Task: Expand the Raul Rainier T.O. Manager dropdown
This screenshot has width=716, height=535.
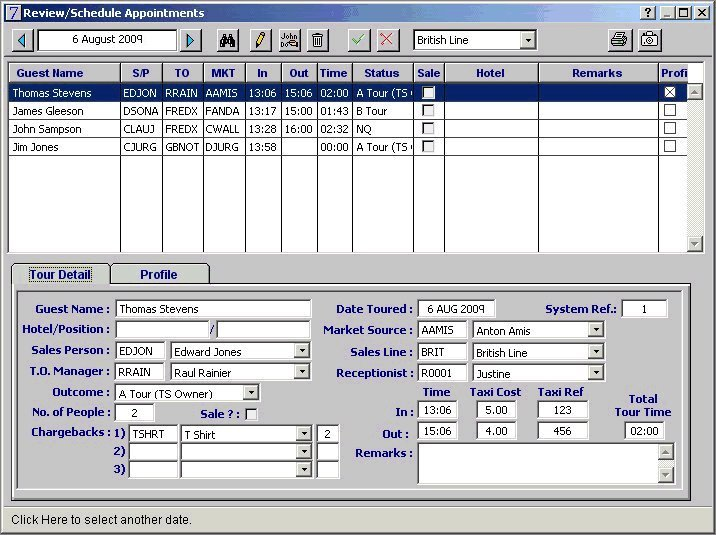Action: click(302, 372)
